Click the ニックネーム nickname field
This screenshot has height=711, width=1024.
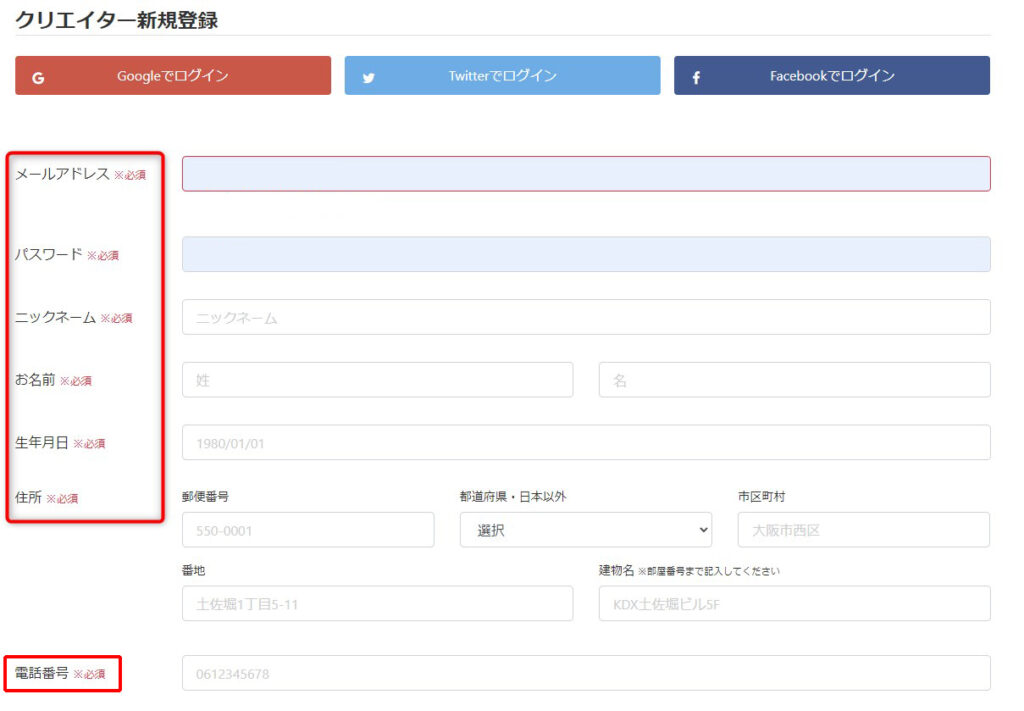[585, 316]
